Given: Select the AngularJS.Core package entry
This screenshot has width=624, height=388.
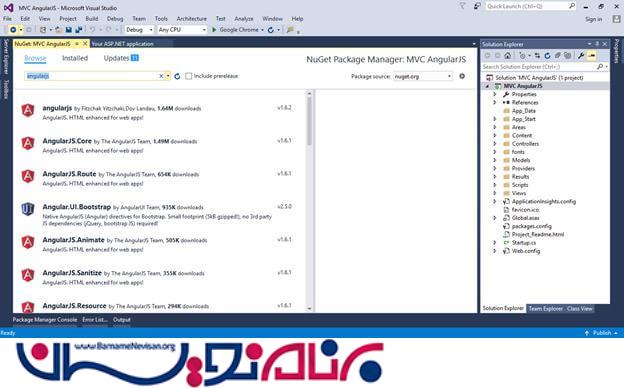Looking at the screenshot, I should click(160, 146).
